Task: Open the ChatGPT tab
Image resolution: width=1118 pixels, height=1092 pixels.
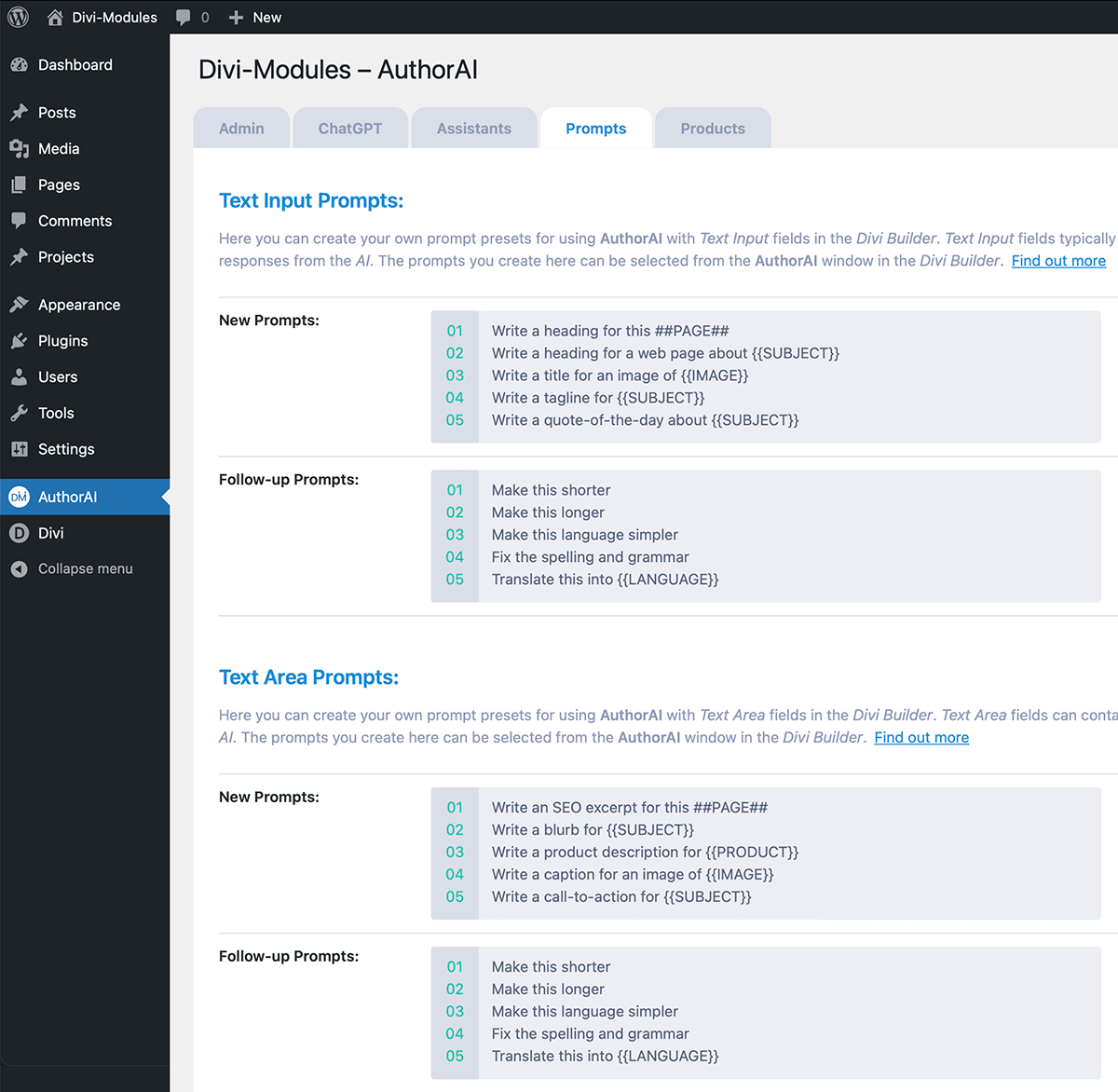Action: pyautogui.click(x=350, y=129)
